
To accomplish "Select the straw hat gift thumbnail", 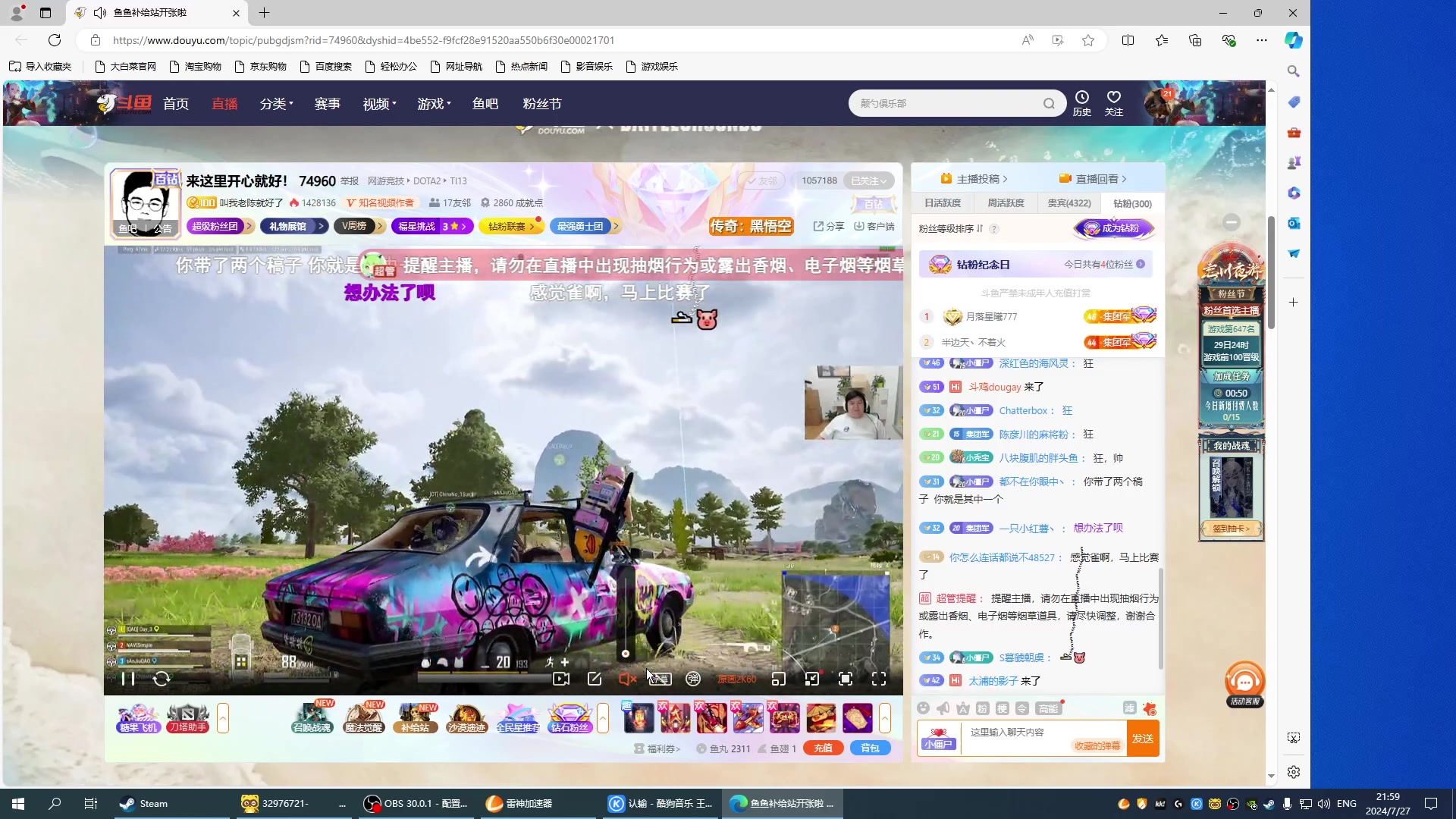I will (x=821, y=717).
